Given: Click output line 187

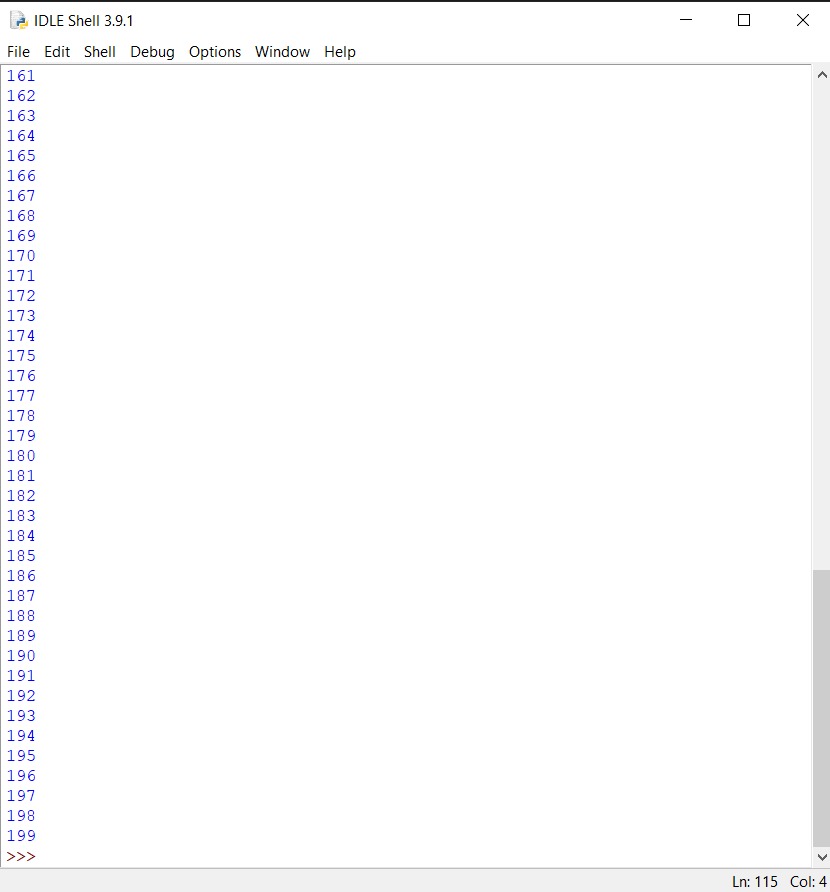Looking at the screenshot, I should click(x=21, y=596).
